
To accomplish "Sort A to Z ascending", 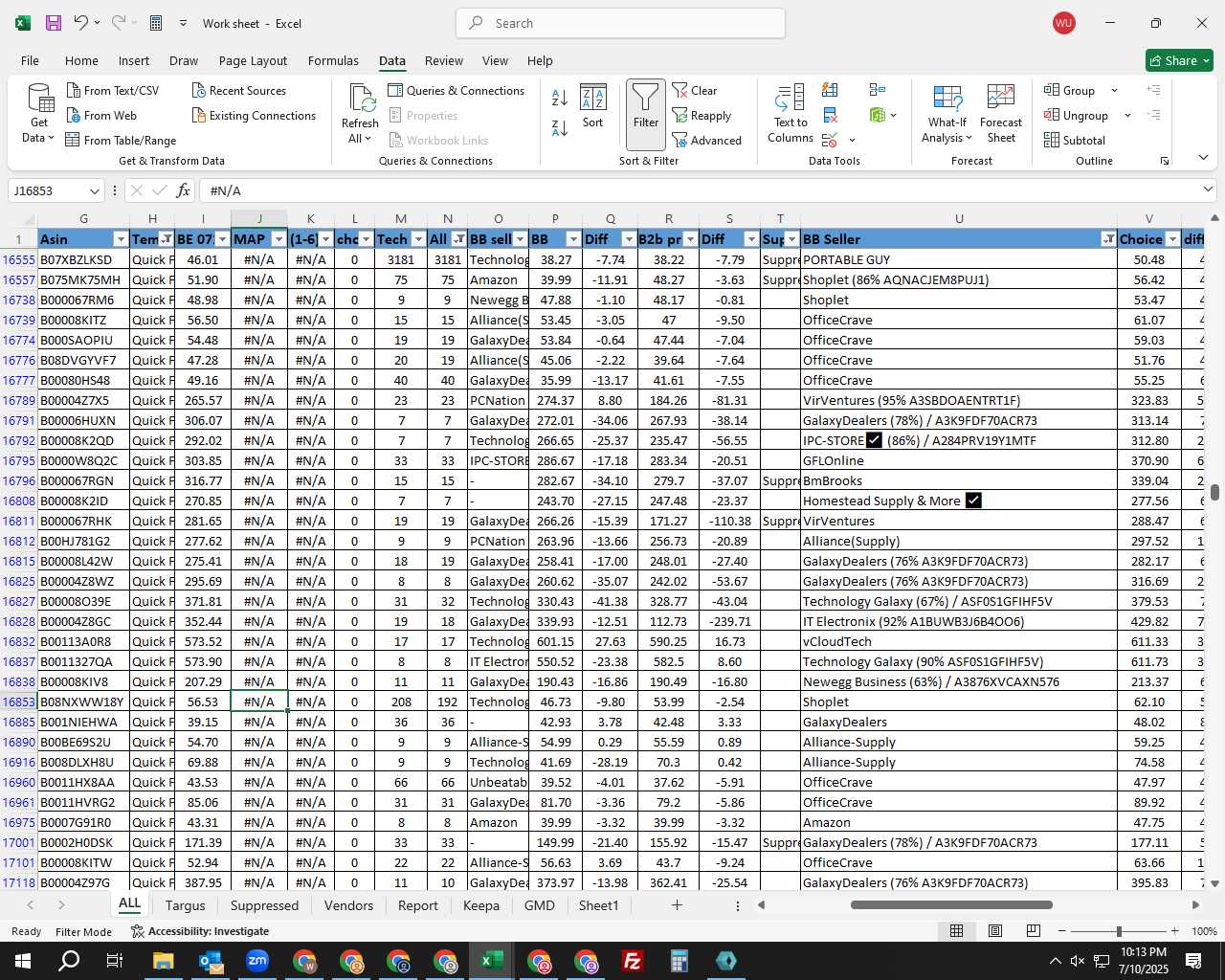I will pos(560,97).
